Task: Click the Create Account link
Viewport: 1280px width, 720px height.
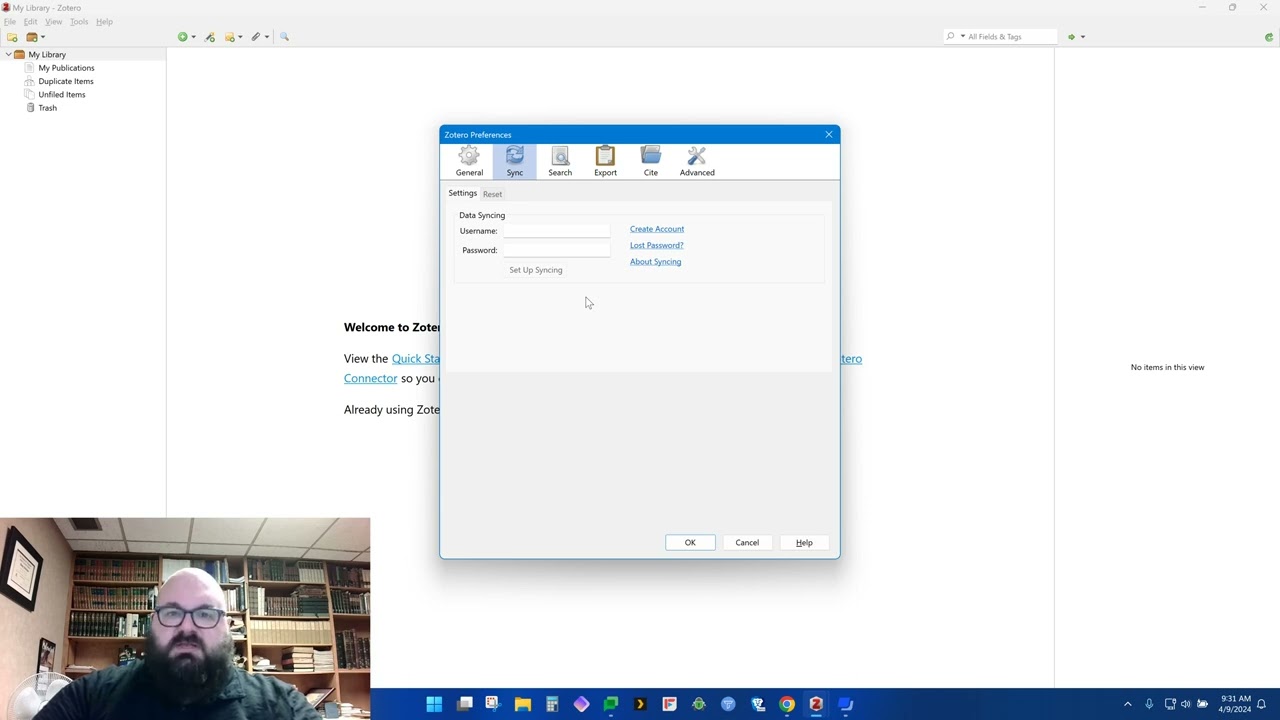Action: 657,229
